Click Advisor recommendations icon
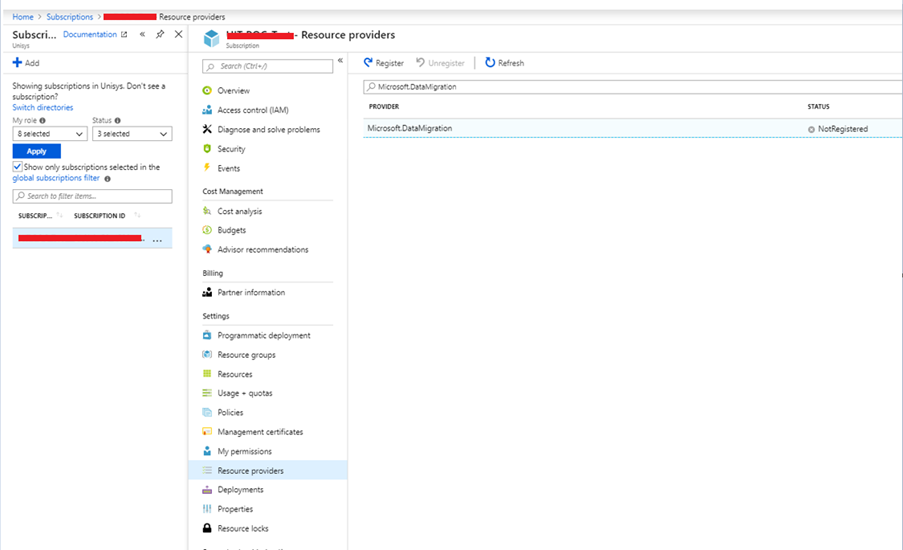This screenshot has width=903, height=550. (x=207, y=249)
